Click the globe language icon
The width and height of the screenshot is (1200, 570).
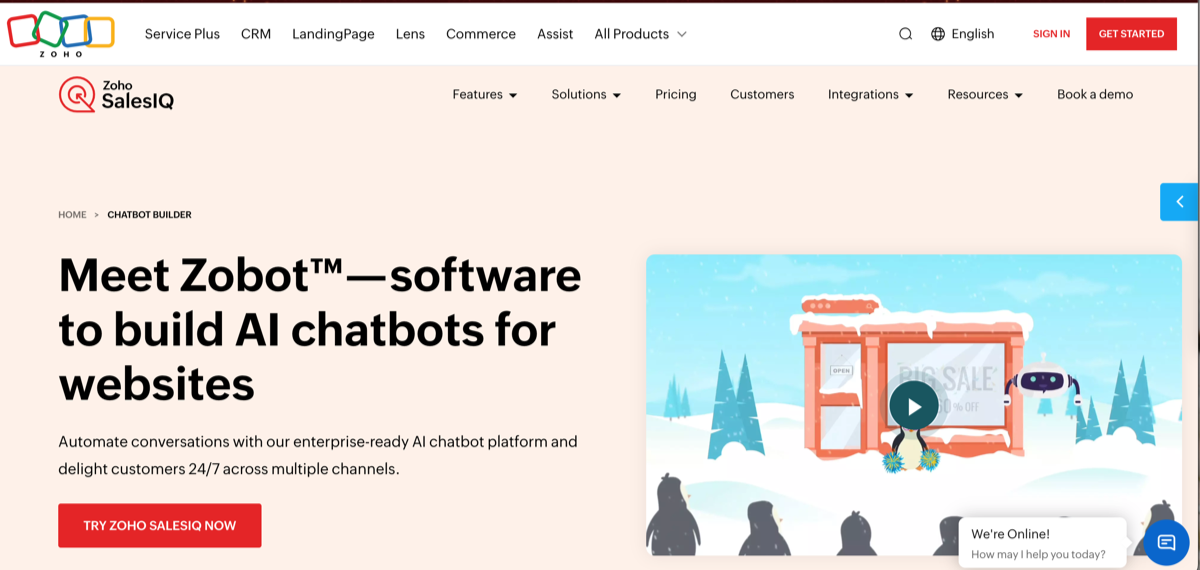pos(938,34)
